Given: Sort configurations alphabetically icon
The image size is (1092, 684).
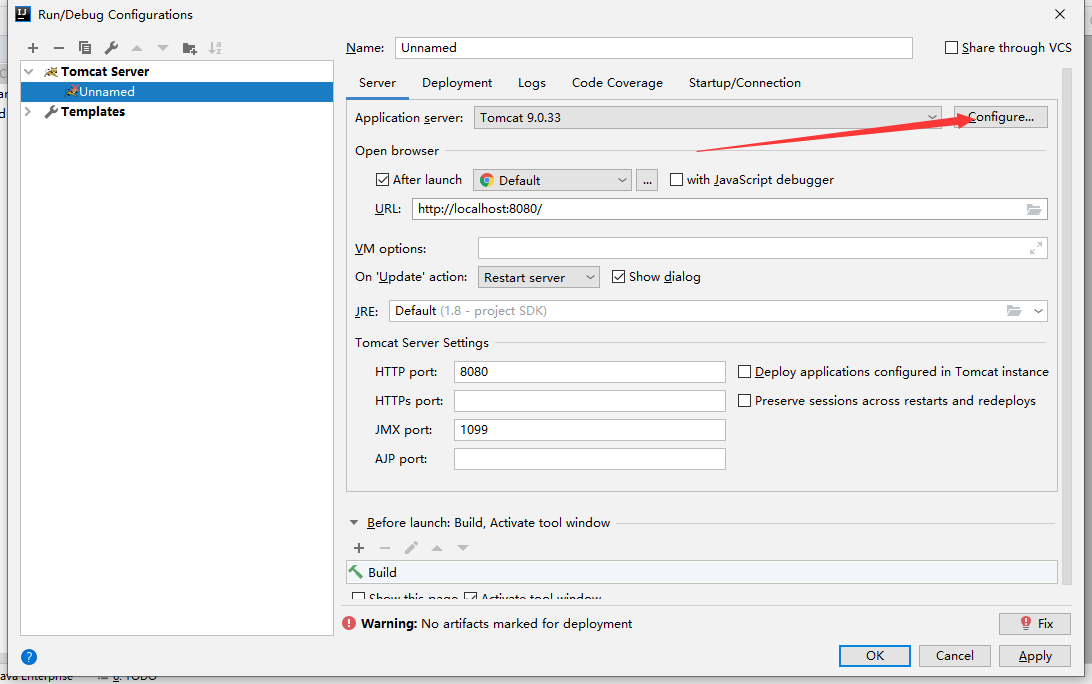Looking at the screenshot, I should (215, 48).
